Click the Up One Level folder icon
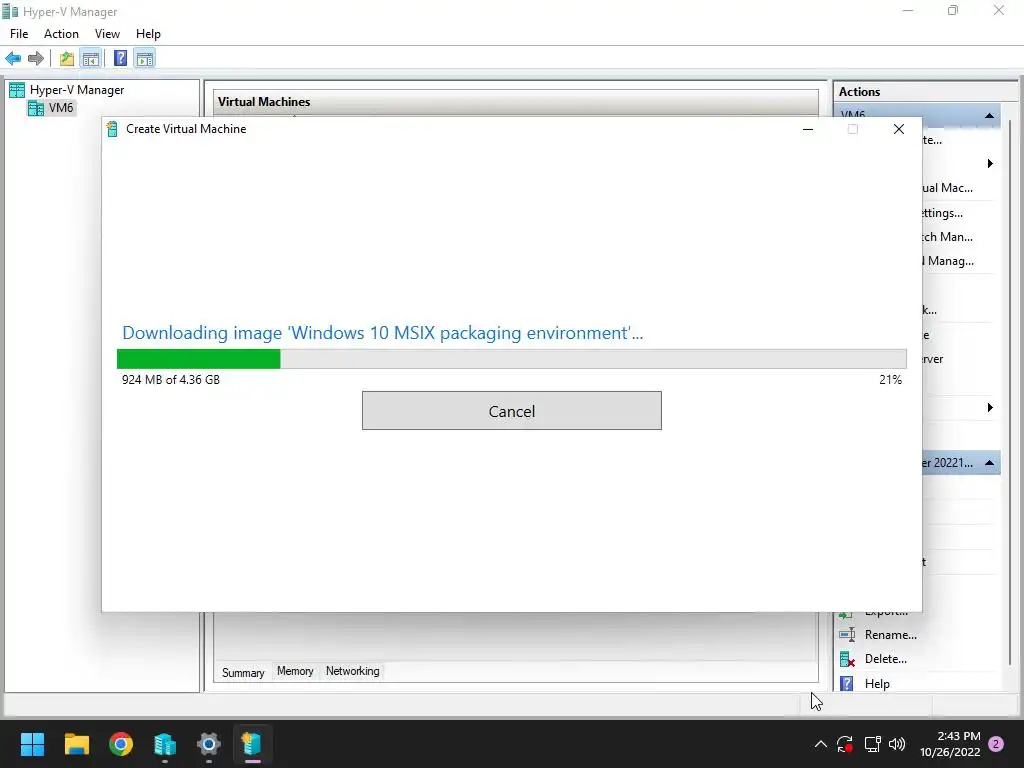 pyautogui.click(x=67, y=59)
